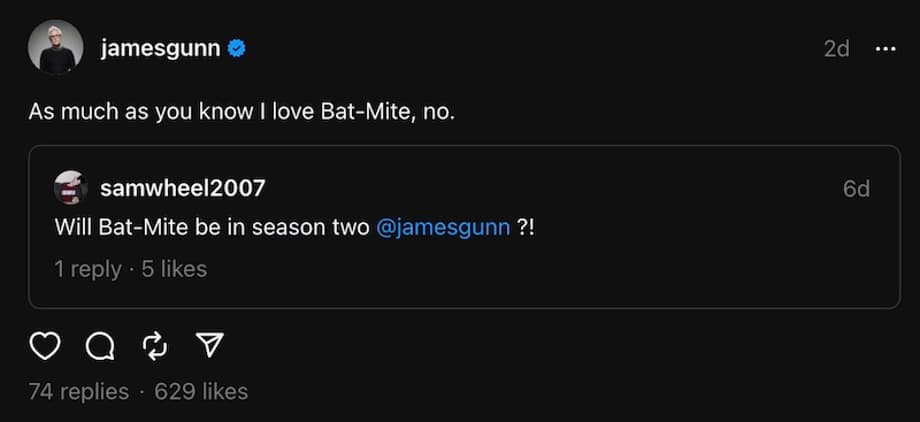Click the '2d' post timestamp

(x=836, y=49)
